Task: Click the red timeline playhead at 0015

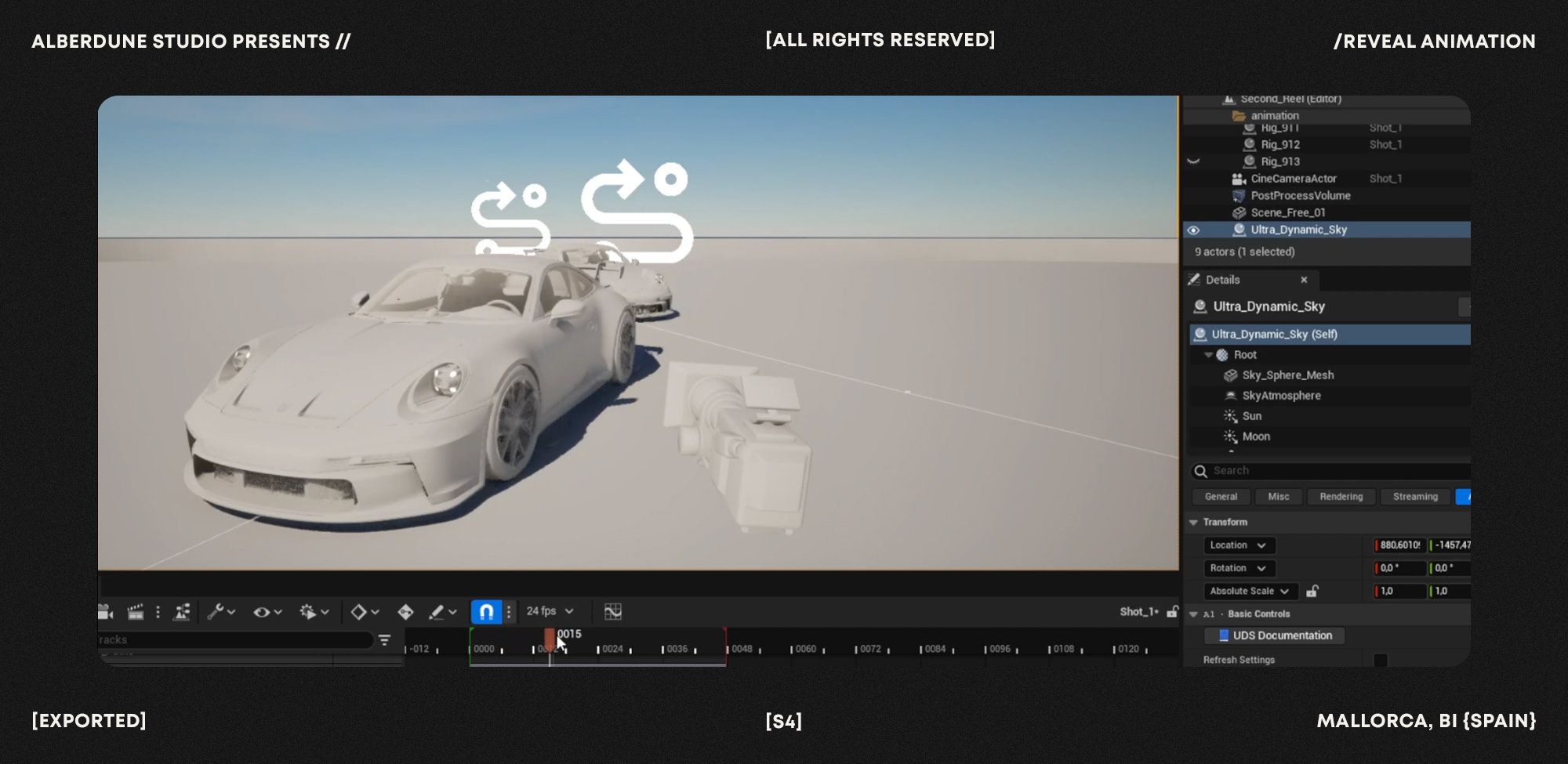Action: [550, 639]
